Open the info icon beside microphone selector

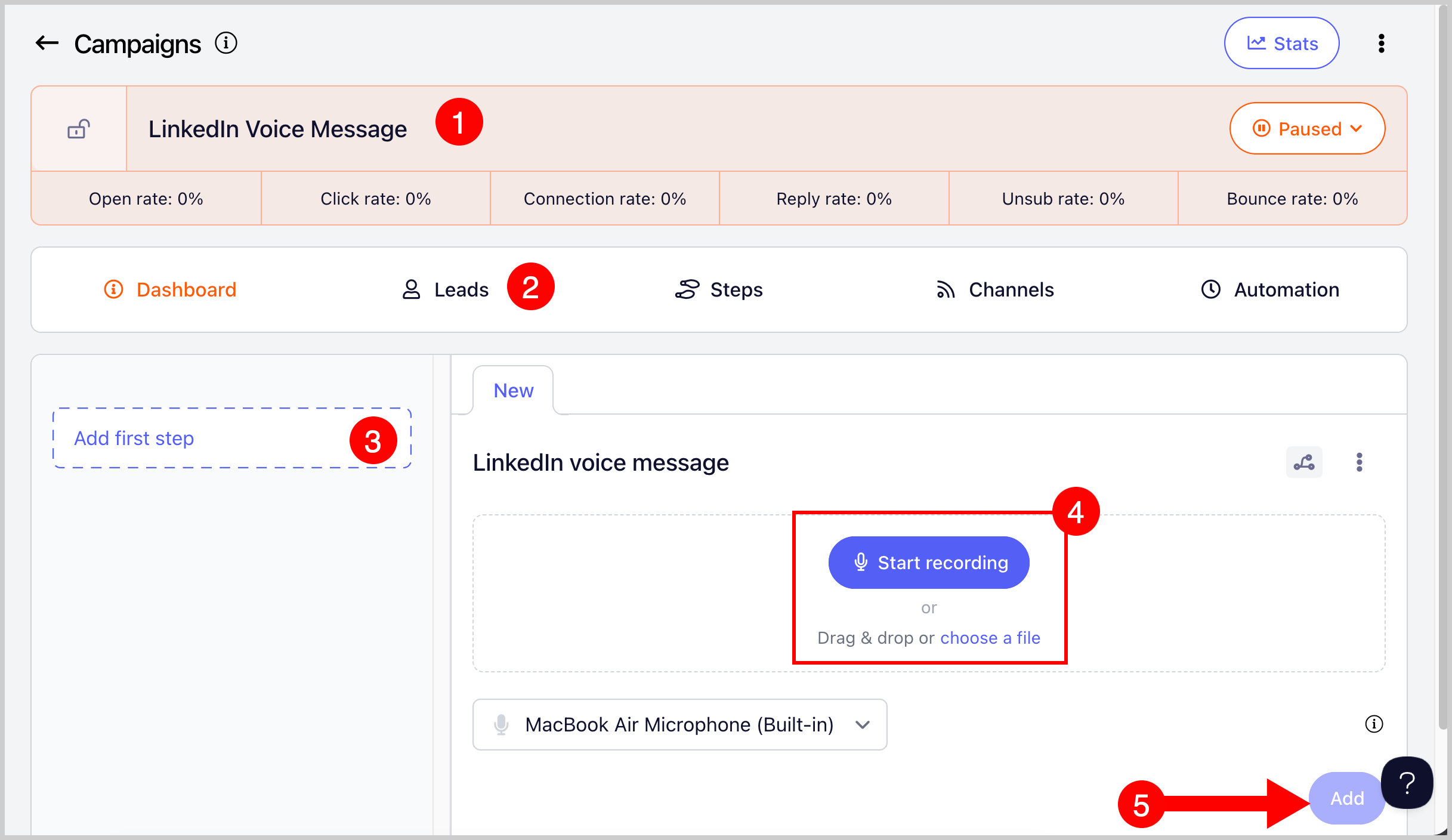click(1374, 724)
